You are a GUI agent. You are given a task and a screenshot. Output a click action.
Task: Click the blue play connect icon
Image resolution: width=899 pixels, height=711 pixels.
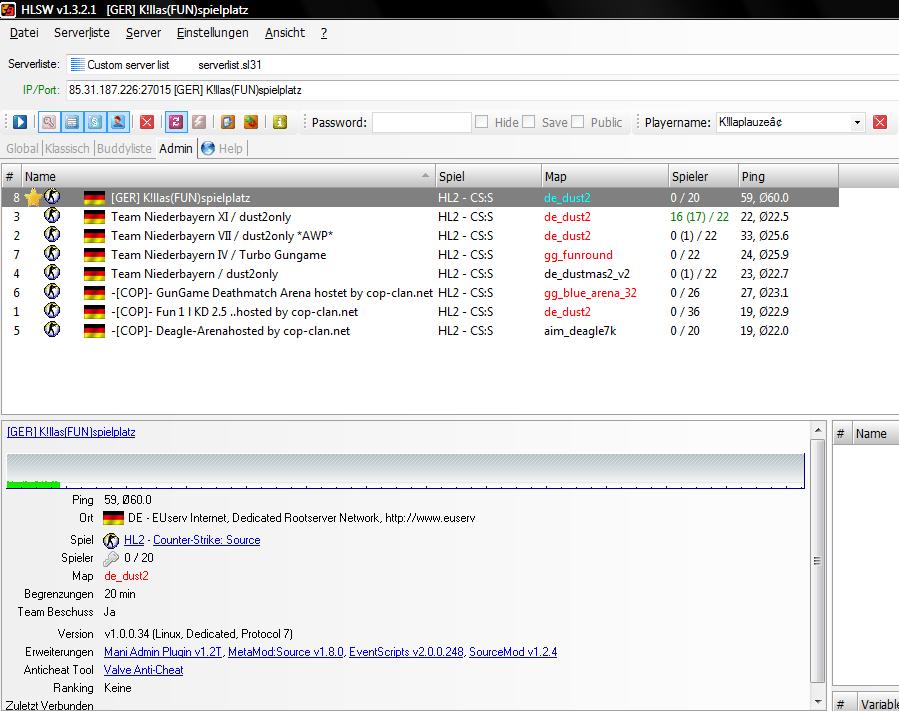coord(19,122)
